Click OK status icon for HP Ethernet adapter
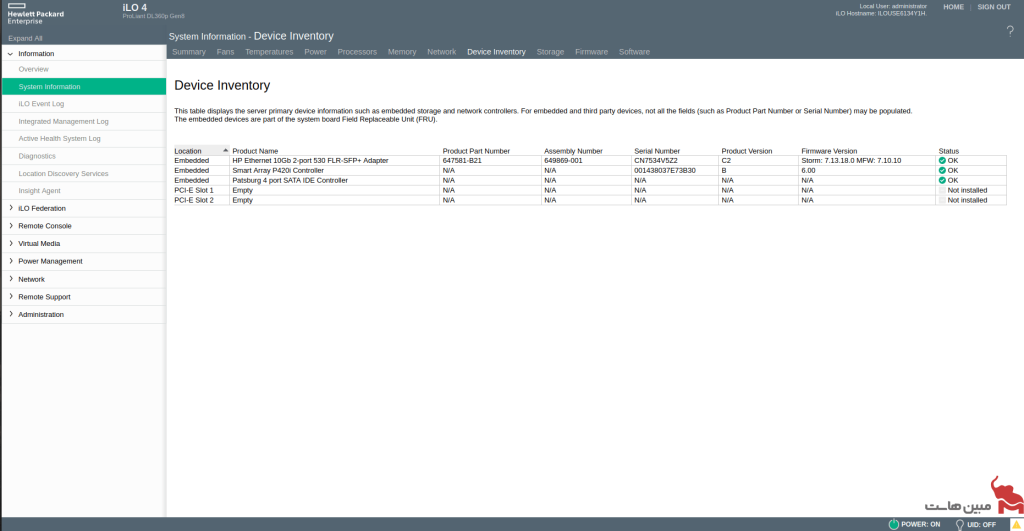1024x531 pixels. (x=942, y=160)
